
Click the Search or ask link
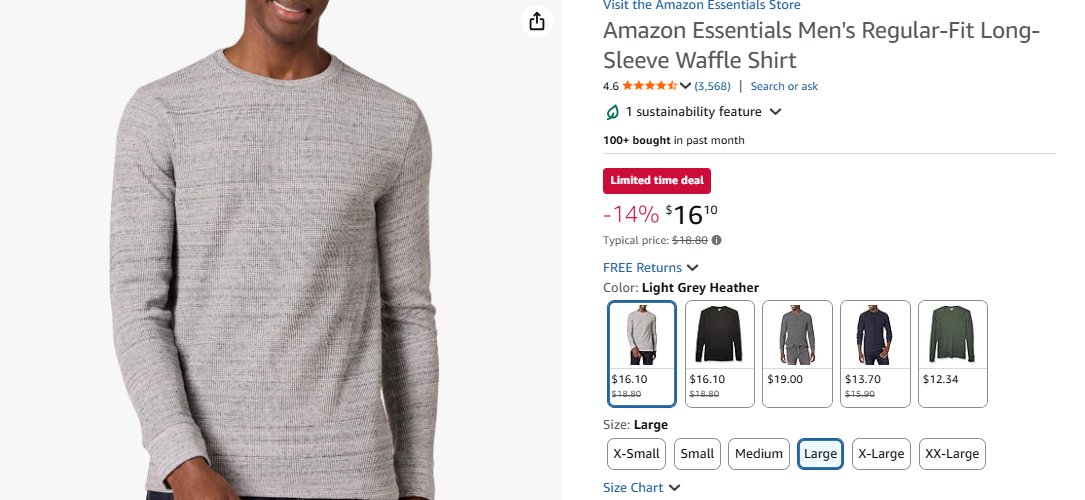point(784,86)
